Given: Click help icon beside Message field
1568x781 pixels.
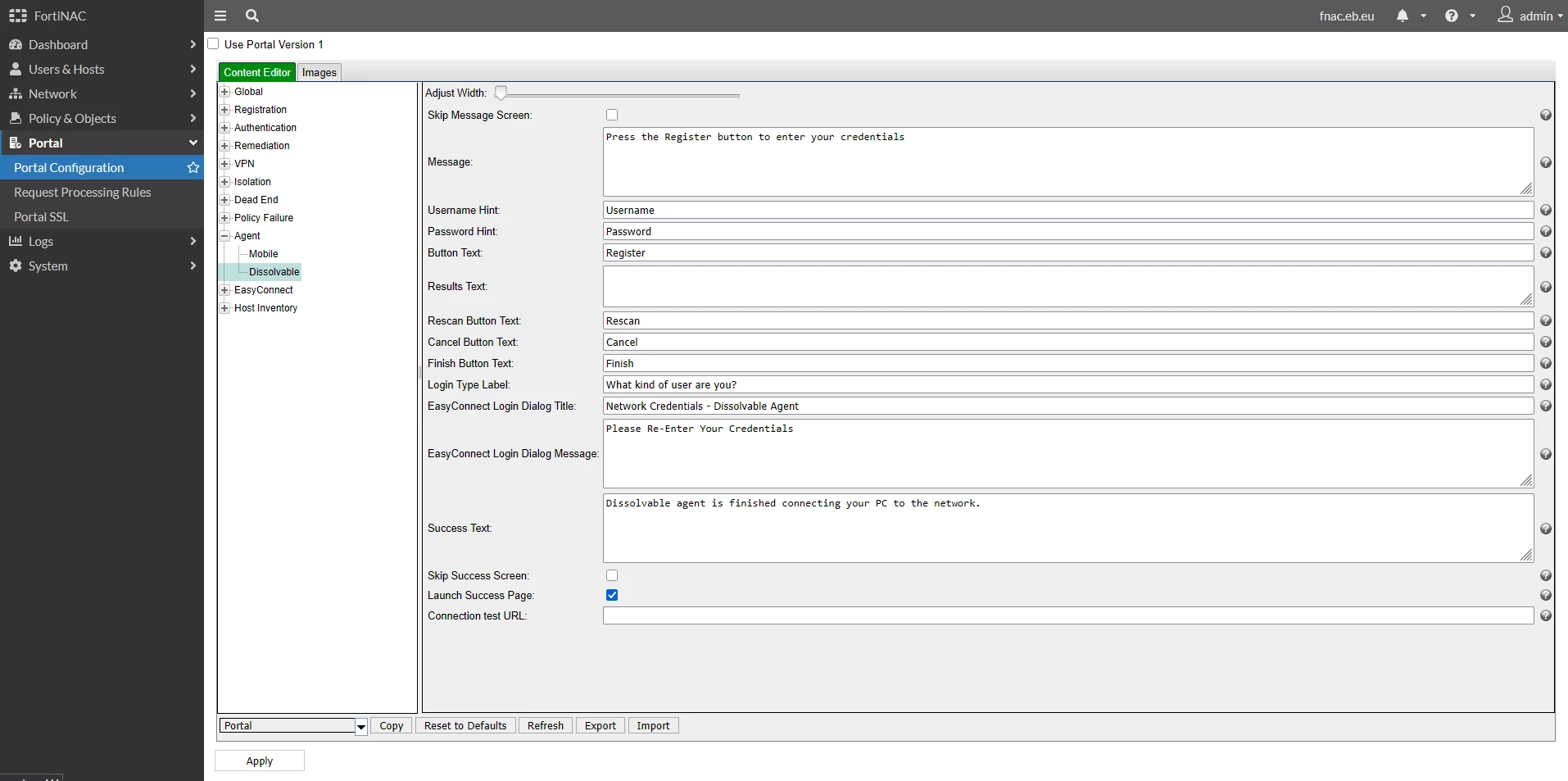Looking at the screenshot, I should point(1546,163).
